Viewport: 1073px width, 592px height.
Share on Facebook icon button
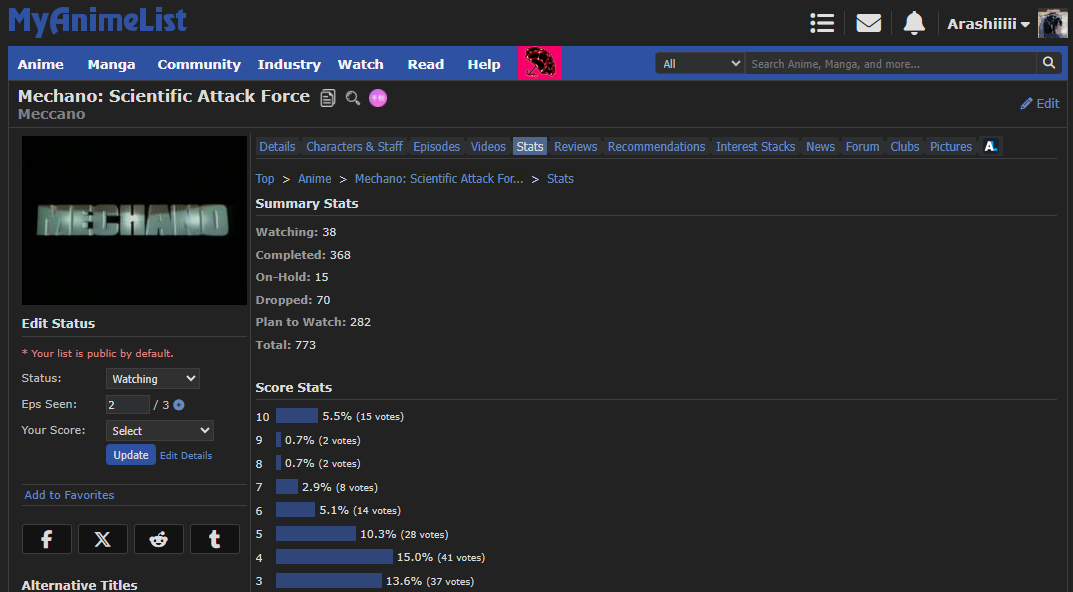[x=47, y=539]
